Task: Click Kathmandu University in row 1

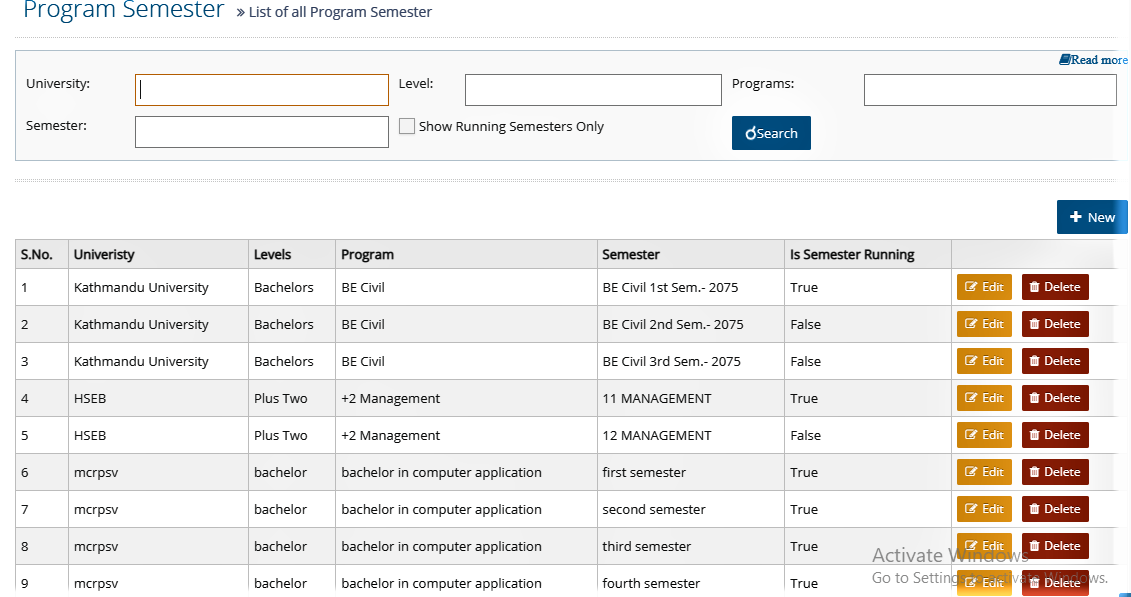Action: tap(141, 288)
